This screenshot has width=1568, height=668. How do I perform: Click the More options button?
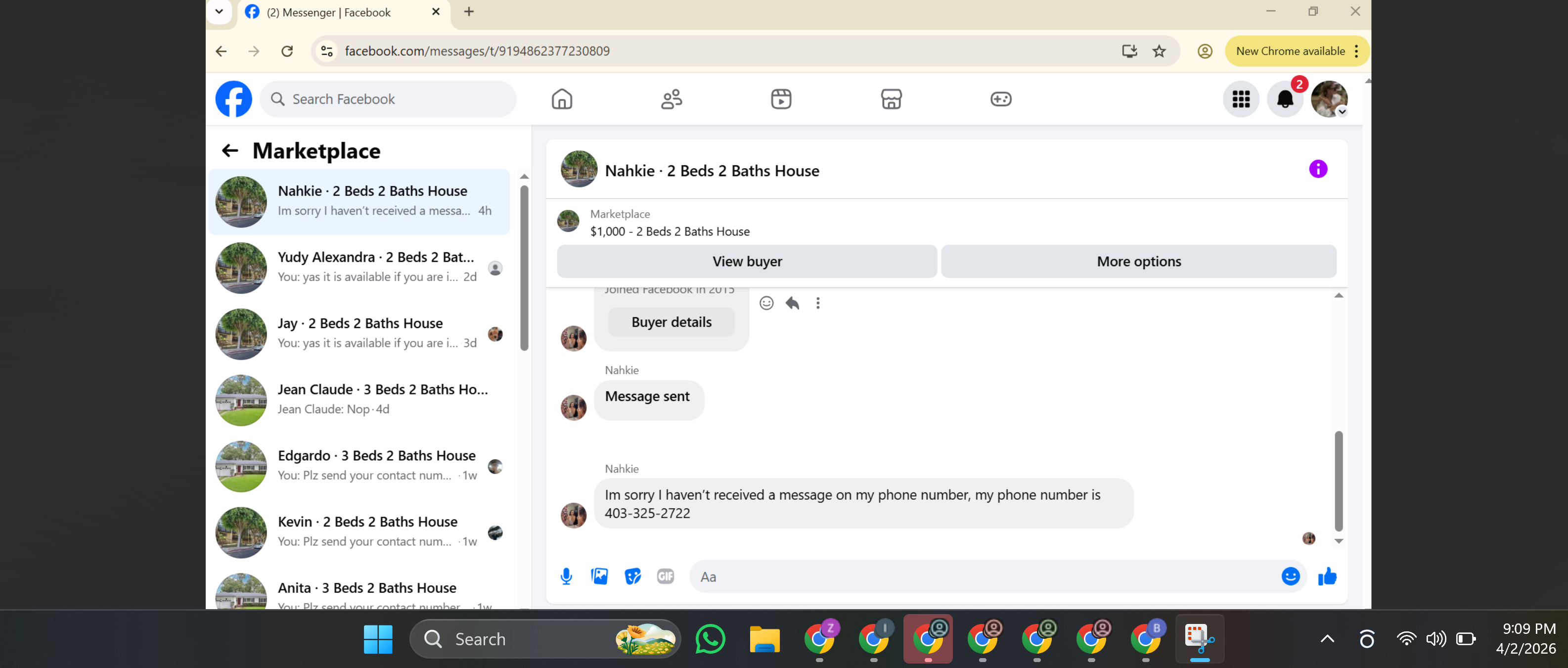coord(1138,261)
